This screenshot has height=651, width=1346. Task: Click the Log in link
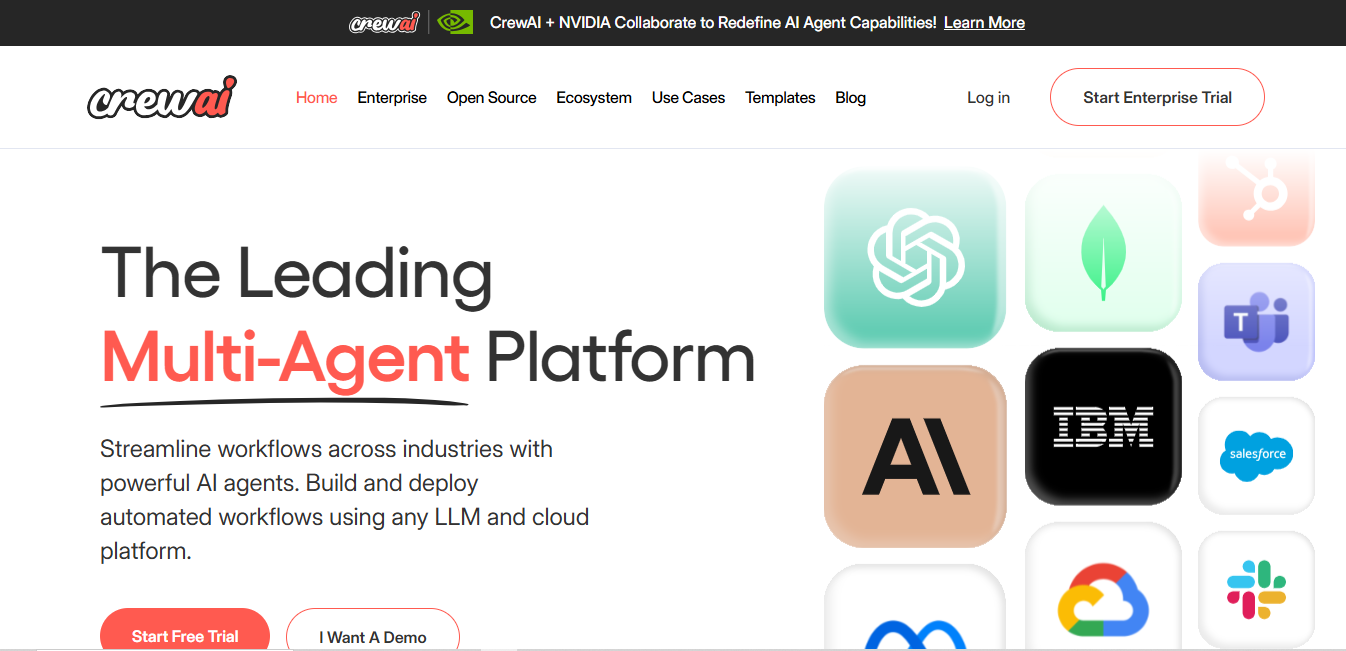pos(988,98)
